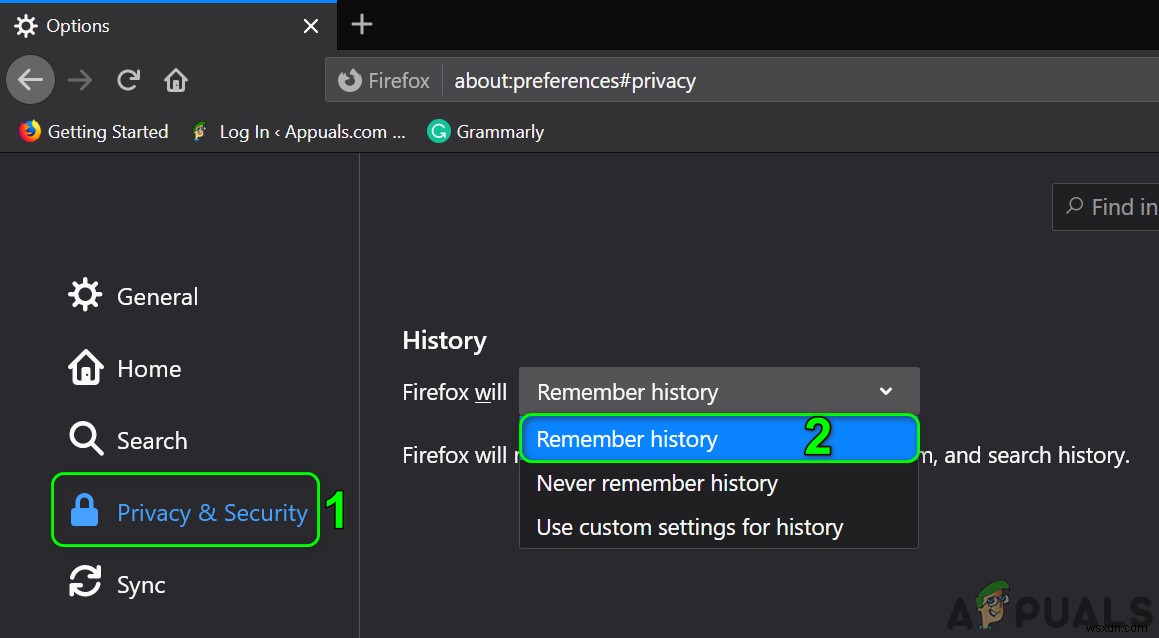
Task: Choose 'Use custom settings for history'
Action: (689, 527)
